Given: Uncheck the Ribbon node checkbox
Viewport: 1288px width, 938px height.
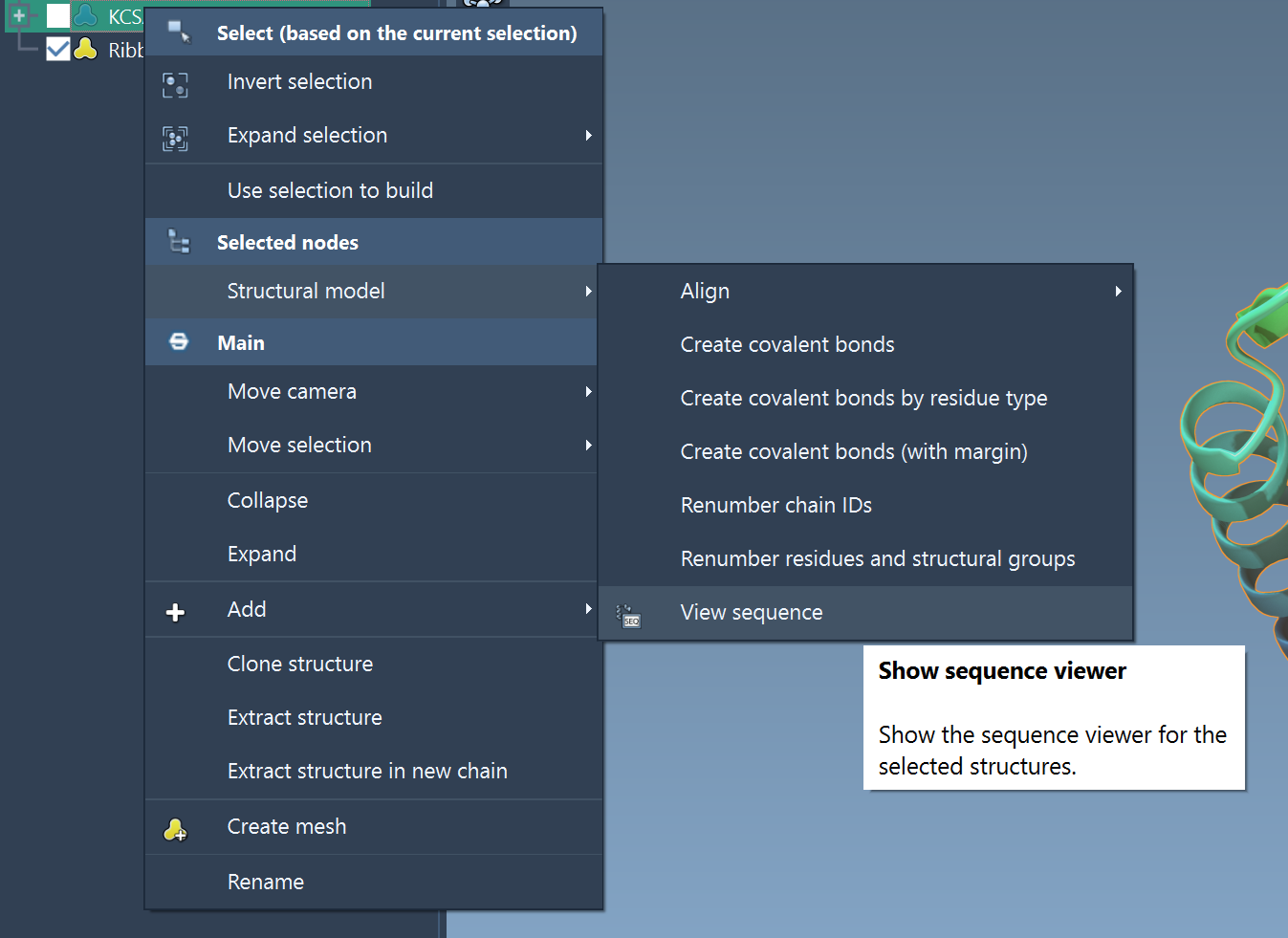Looking at the screenshot, I should pyautogui.click(x=57, y=49).
